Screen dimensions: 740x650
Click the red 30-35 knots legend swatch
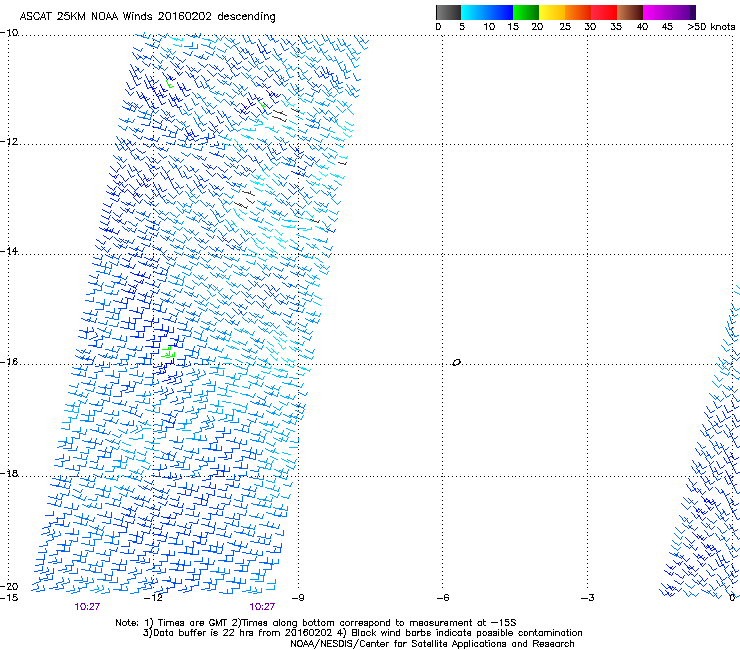pos(604,12)
